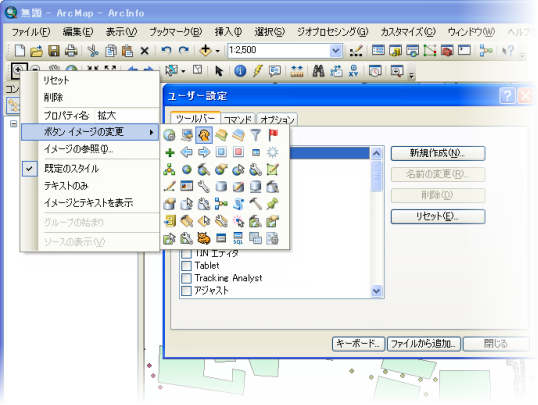
Task: Open the ファイル(F) menu
Action: pyautogui.click(x=31, y=32)
